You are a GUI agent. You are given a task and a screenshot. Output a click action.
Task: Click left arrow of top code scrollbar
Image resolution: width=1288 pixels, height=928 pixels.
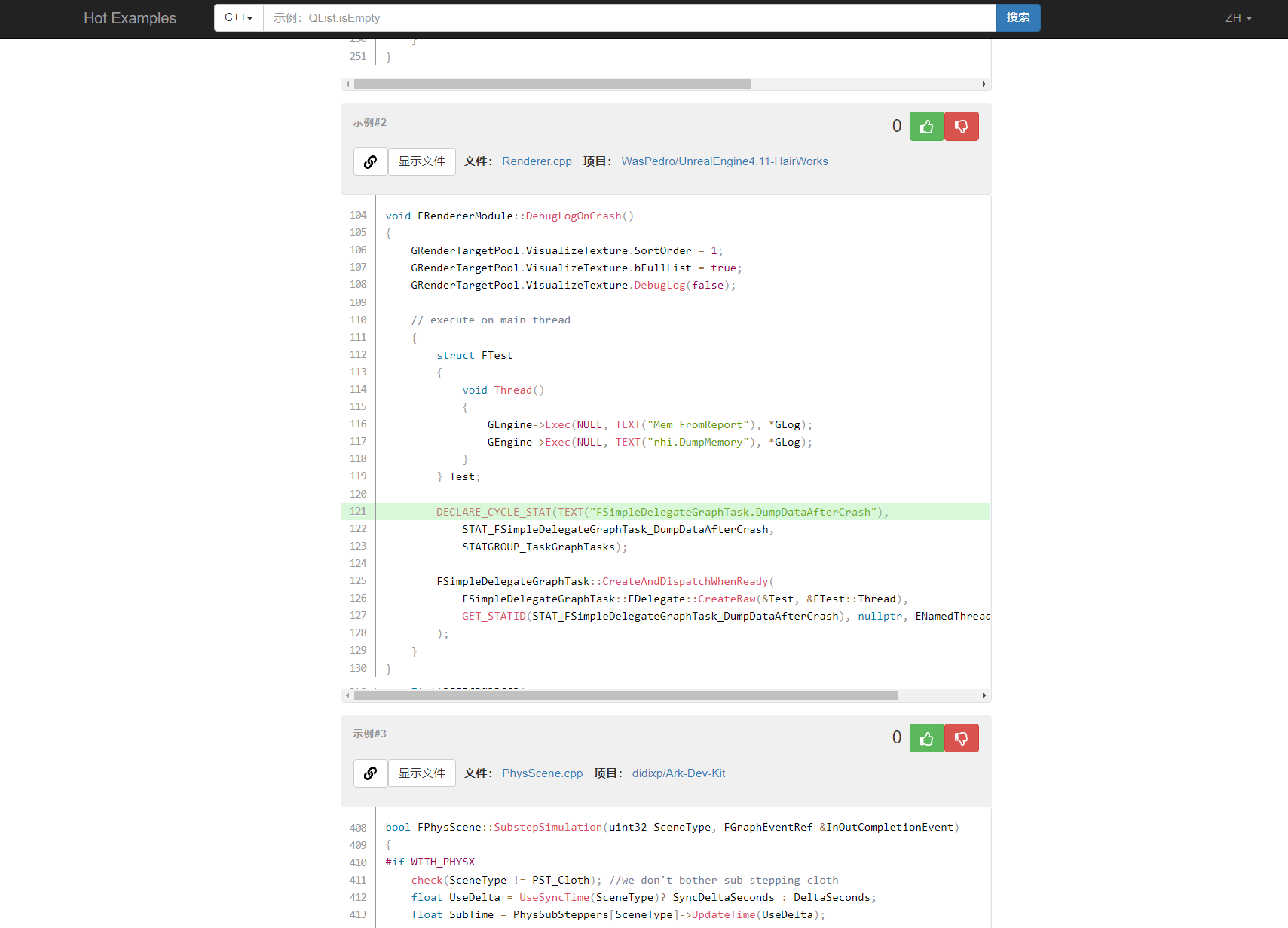(x=347, y=84)
